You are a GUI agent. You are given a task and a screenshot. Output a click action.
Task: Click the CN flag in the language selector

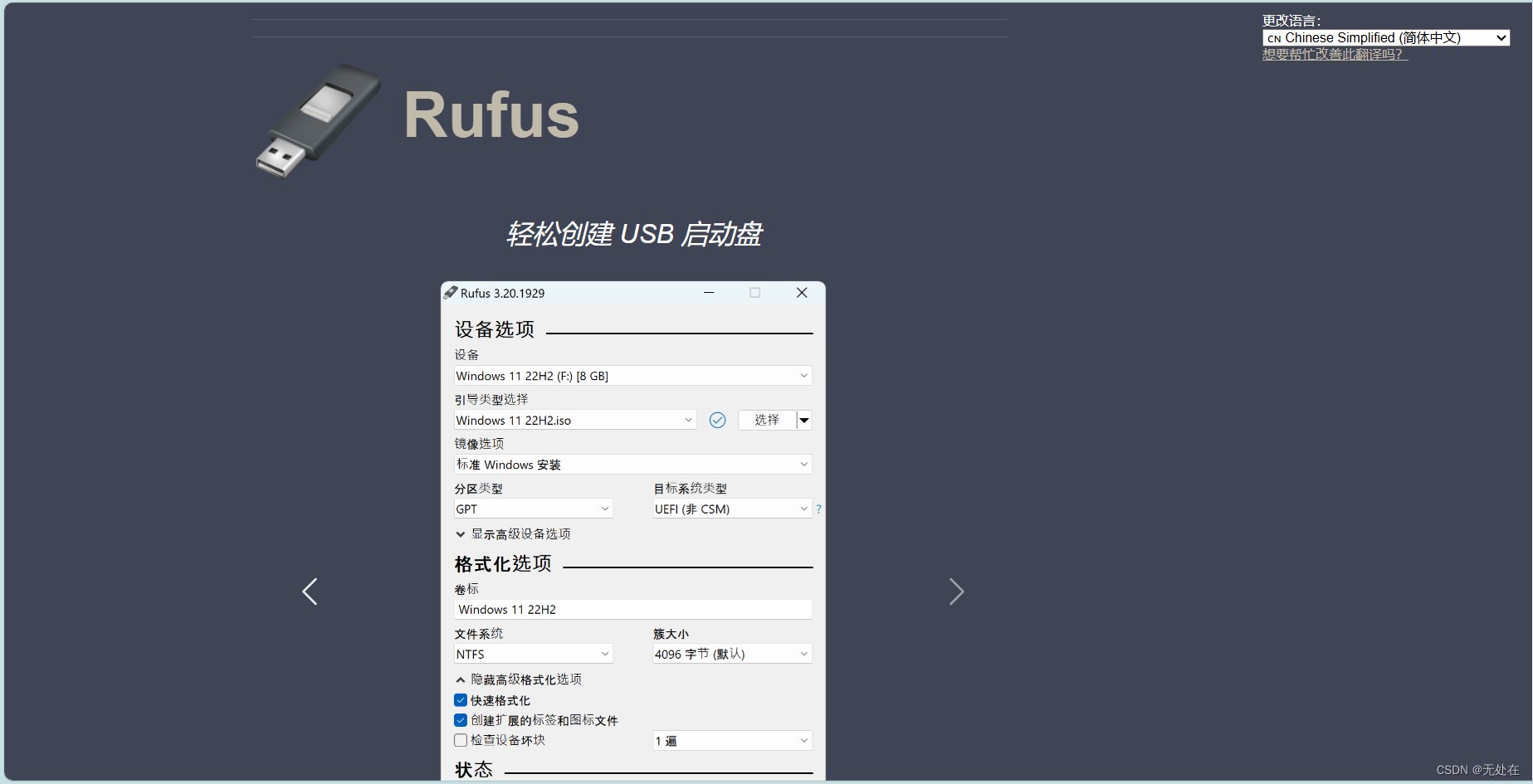pos(1273,37)
